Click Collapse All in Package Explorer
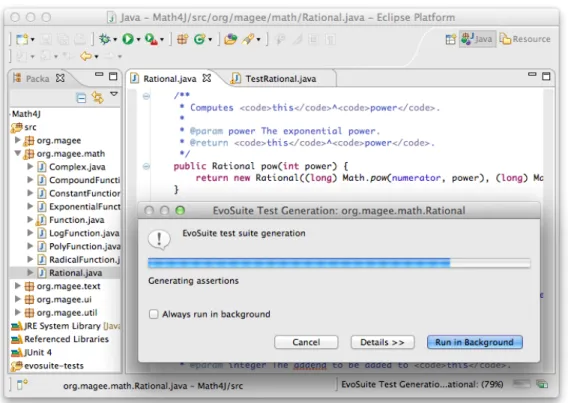The image size is (568, 403). (x=81, y=98)
